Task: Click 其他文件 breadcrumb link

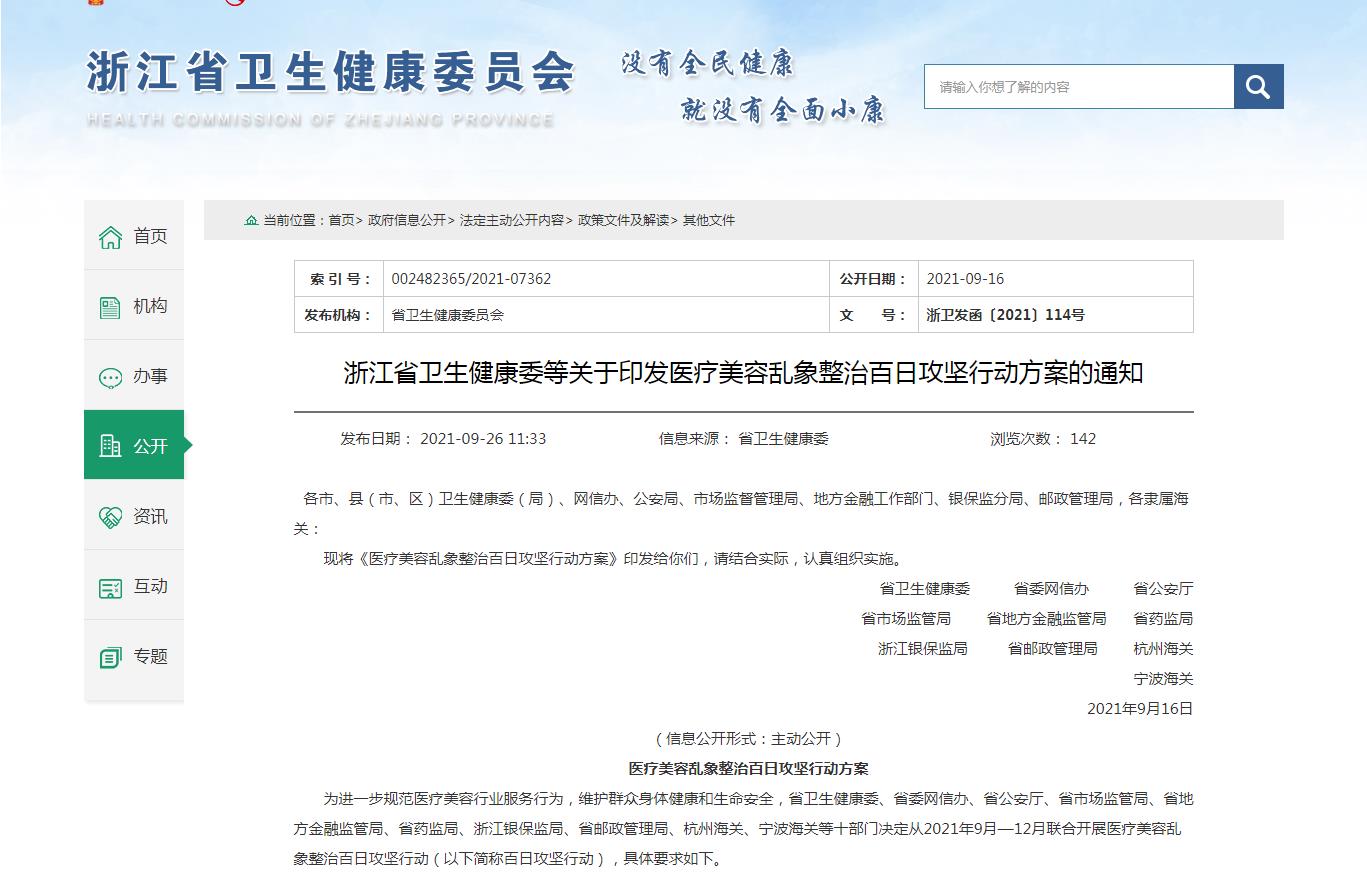Action: 709,220
